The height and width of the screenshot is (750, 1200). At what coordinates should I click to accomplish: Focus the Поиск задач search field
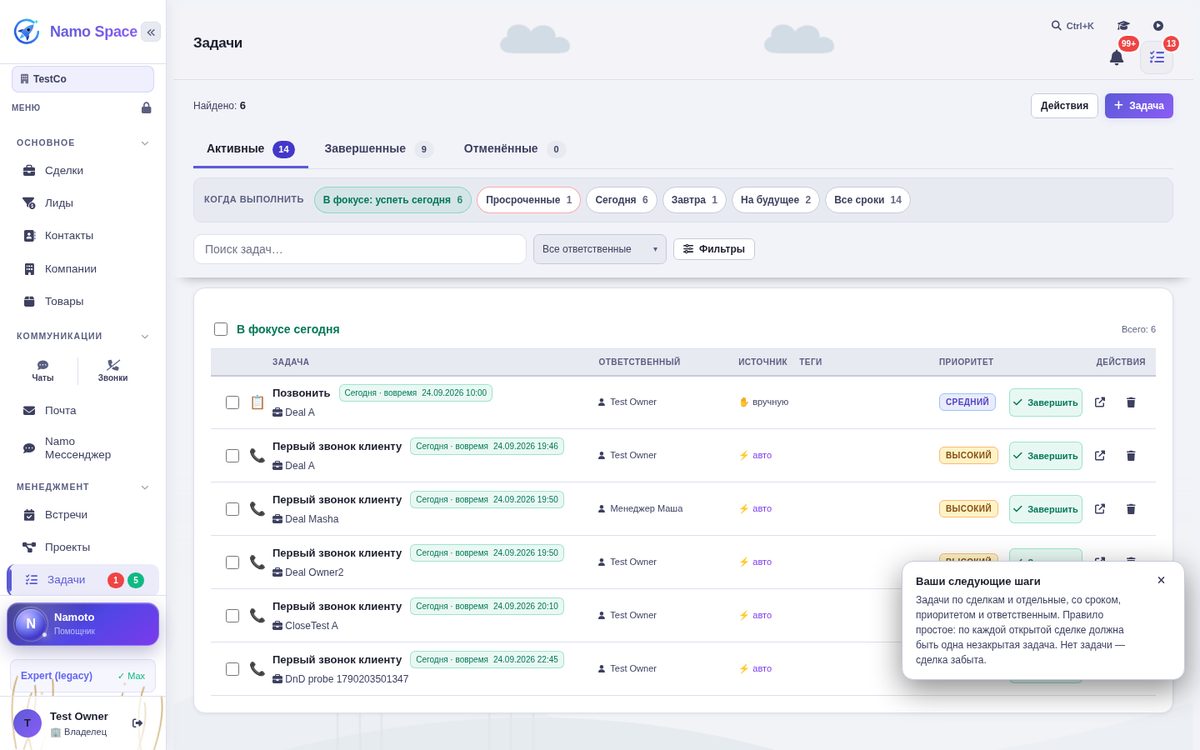coord(360,249)
